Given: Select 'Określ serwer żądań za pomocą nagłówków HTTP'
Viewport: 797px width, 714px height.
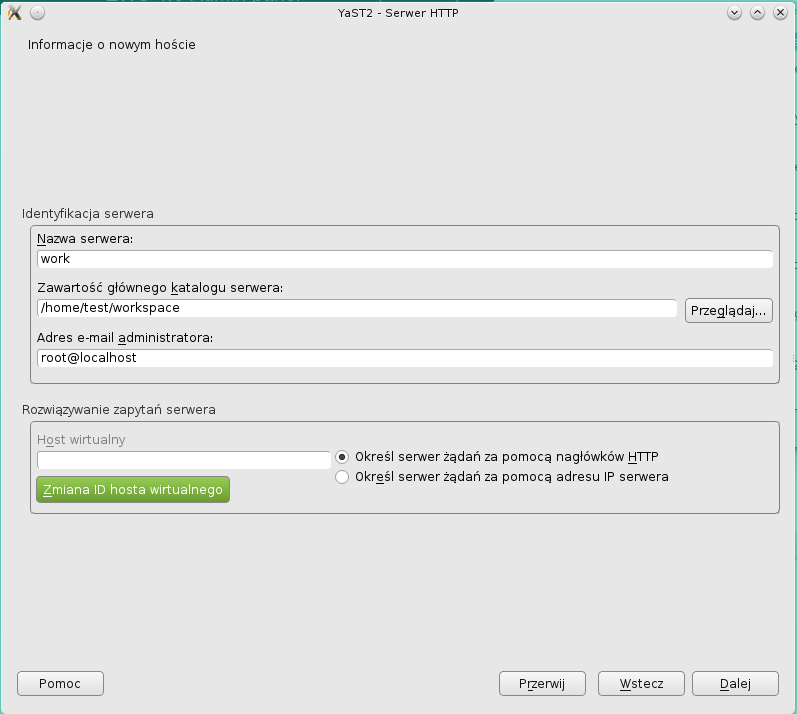Looking at the screenshot, I should (343, 457).
